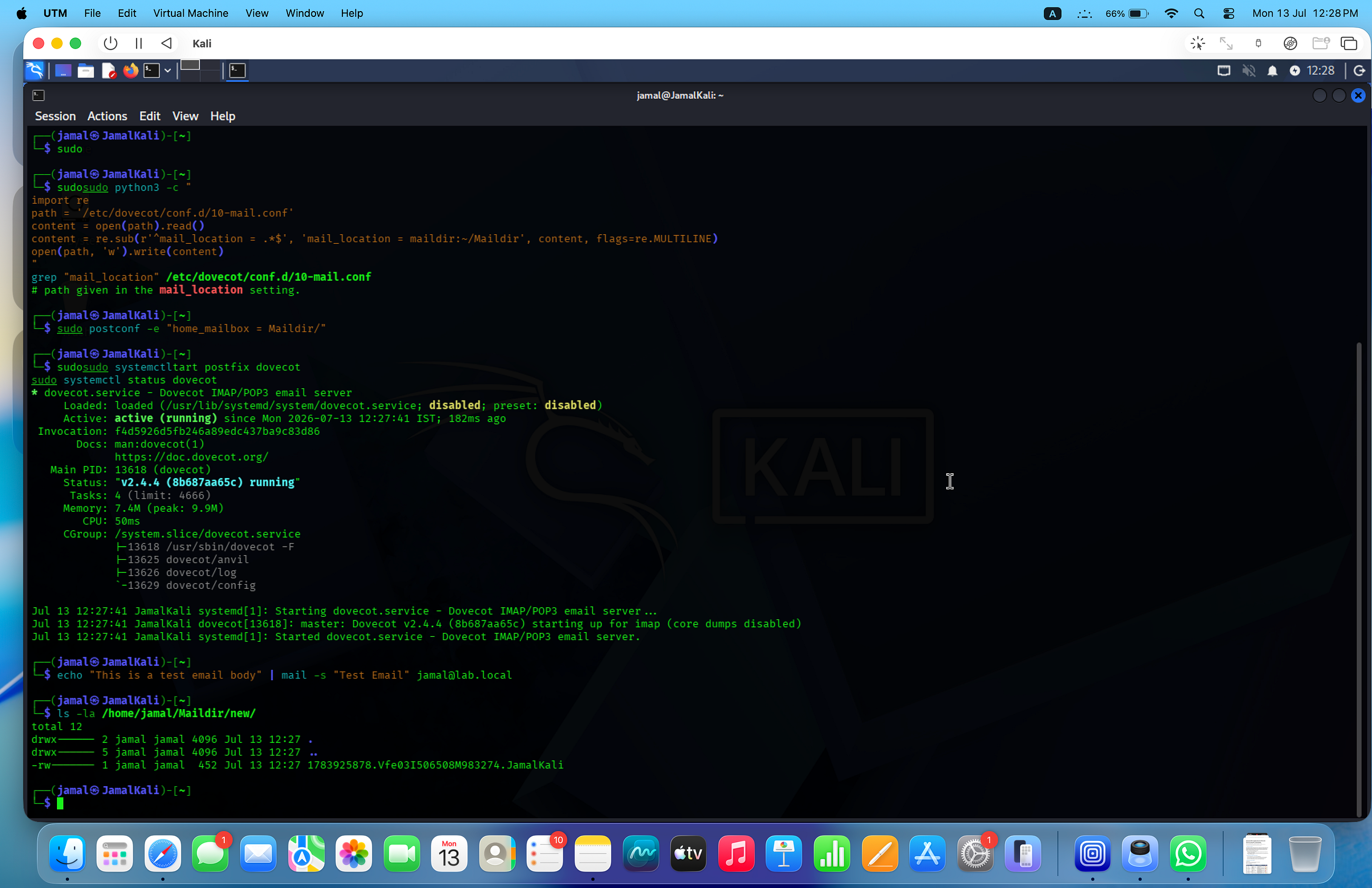Click the battery 66% indicator
This screenshot has width=1372, height=888.
tap(1127, 13)
